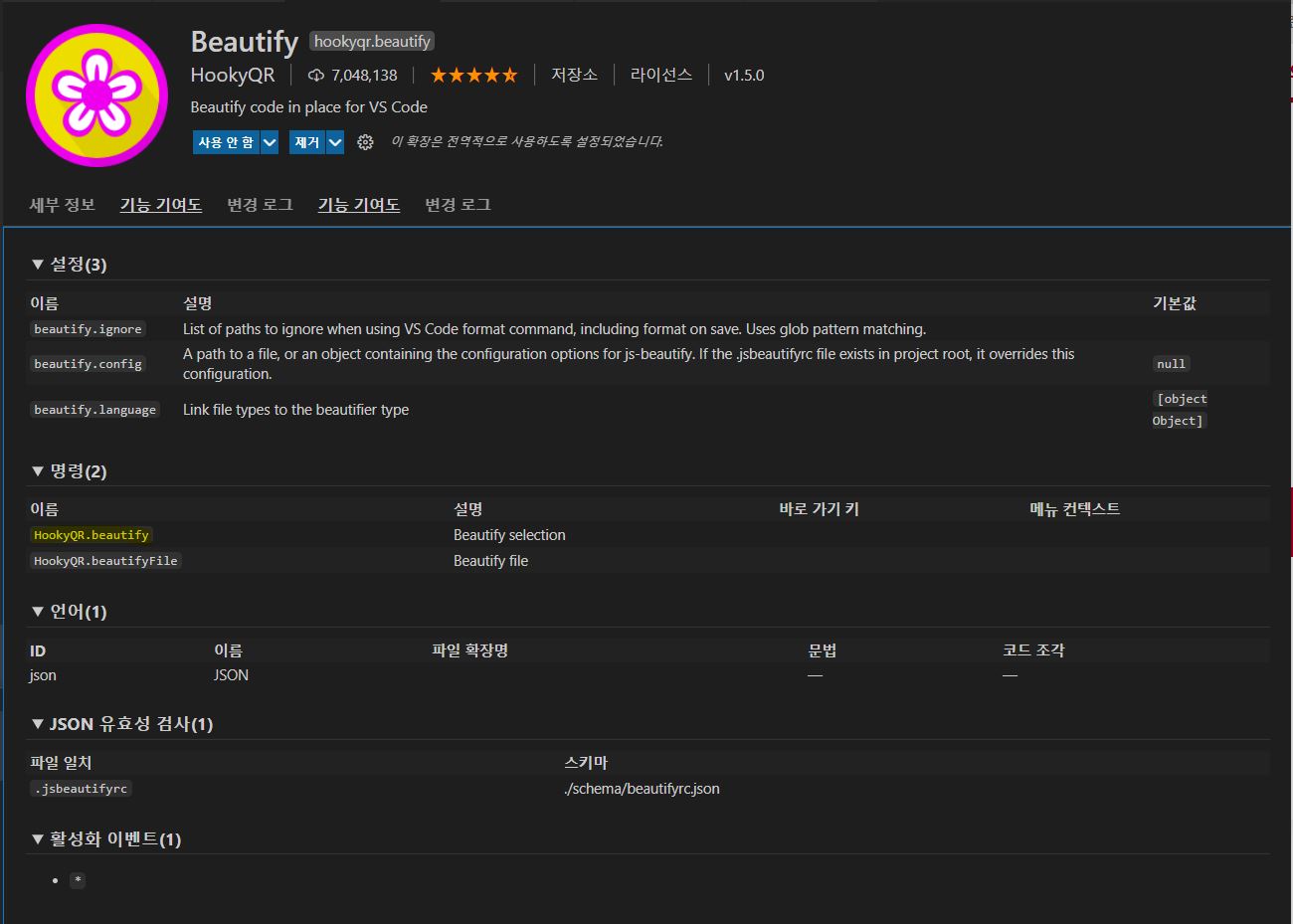Click the five-star rating
This screenshot has width=1293, height=924.
click(x=473, y=75)
